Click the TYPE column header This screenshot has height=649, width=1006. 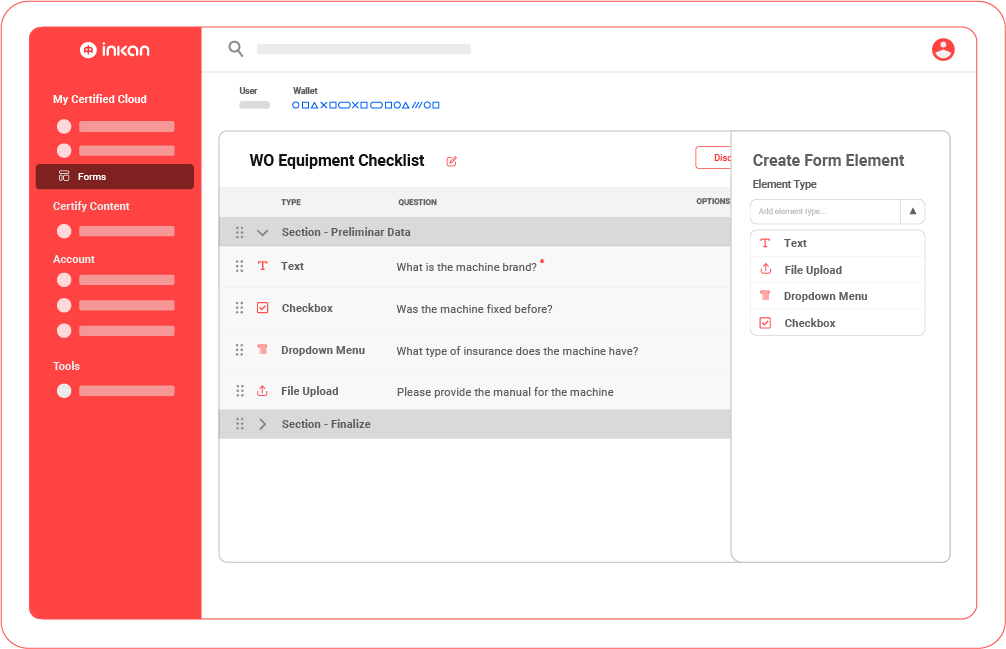point(291,202)
